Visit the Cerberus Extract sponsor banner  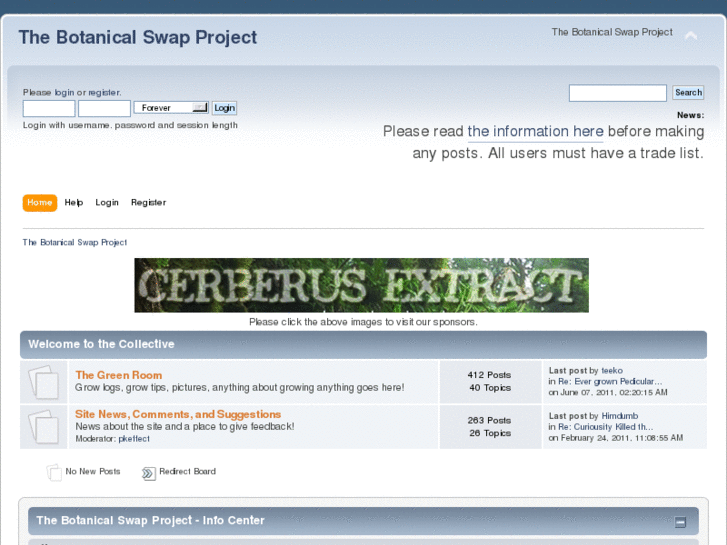(362, 285)
